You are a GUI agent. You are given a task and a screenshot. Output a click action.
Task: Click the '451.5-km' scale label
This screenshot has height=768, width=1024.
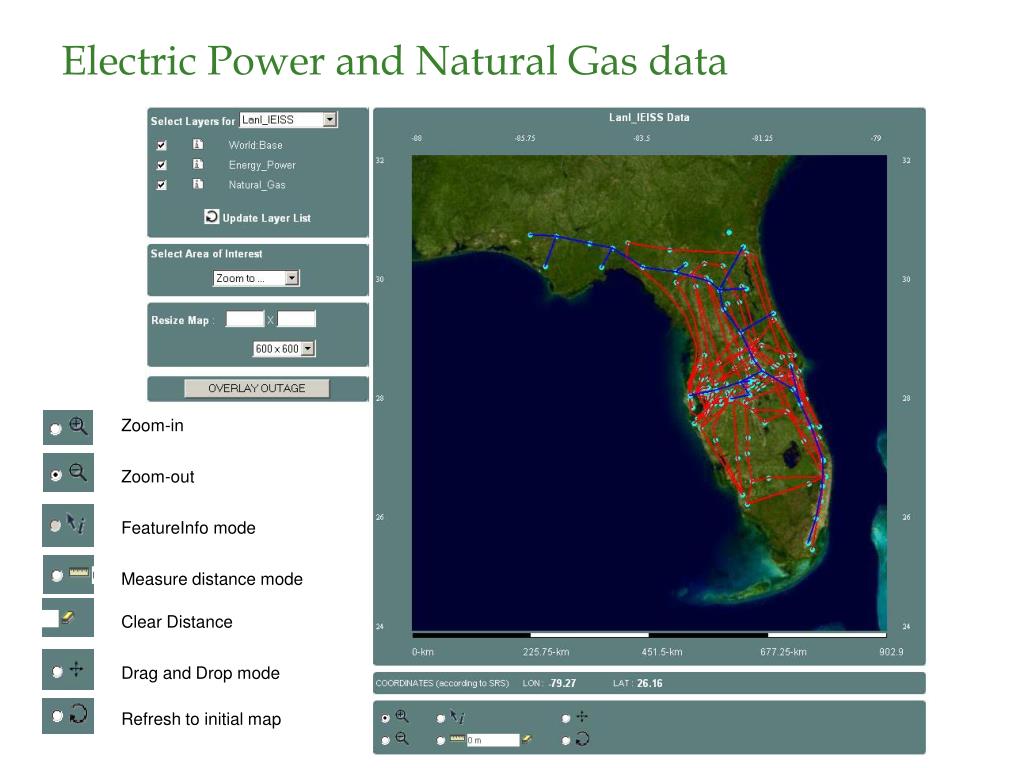tap(662, 652)
